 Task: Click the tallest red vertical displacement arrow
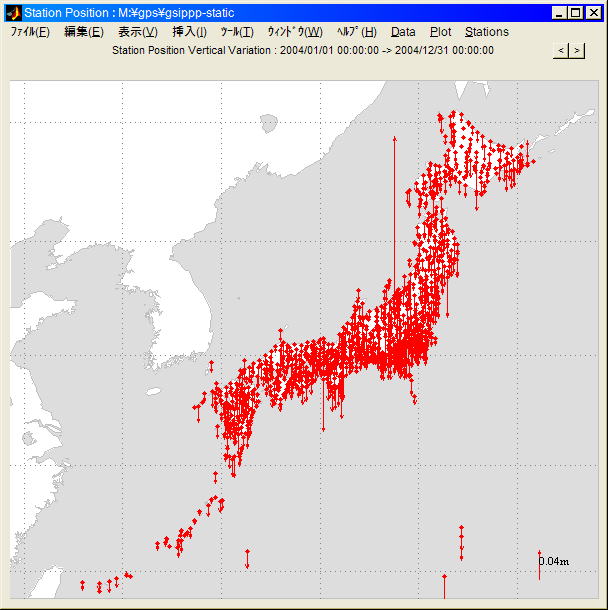394,220
